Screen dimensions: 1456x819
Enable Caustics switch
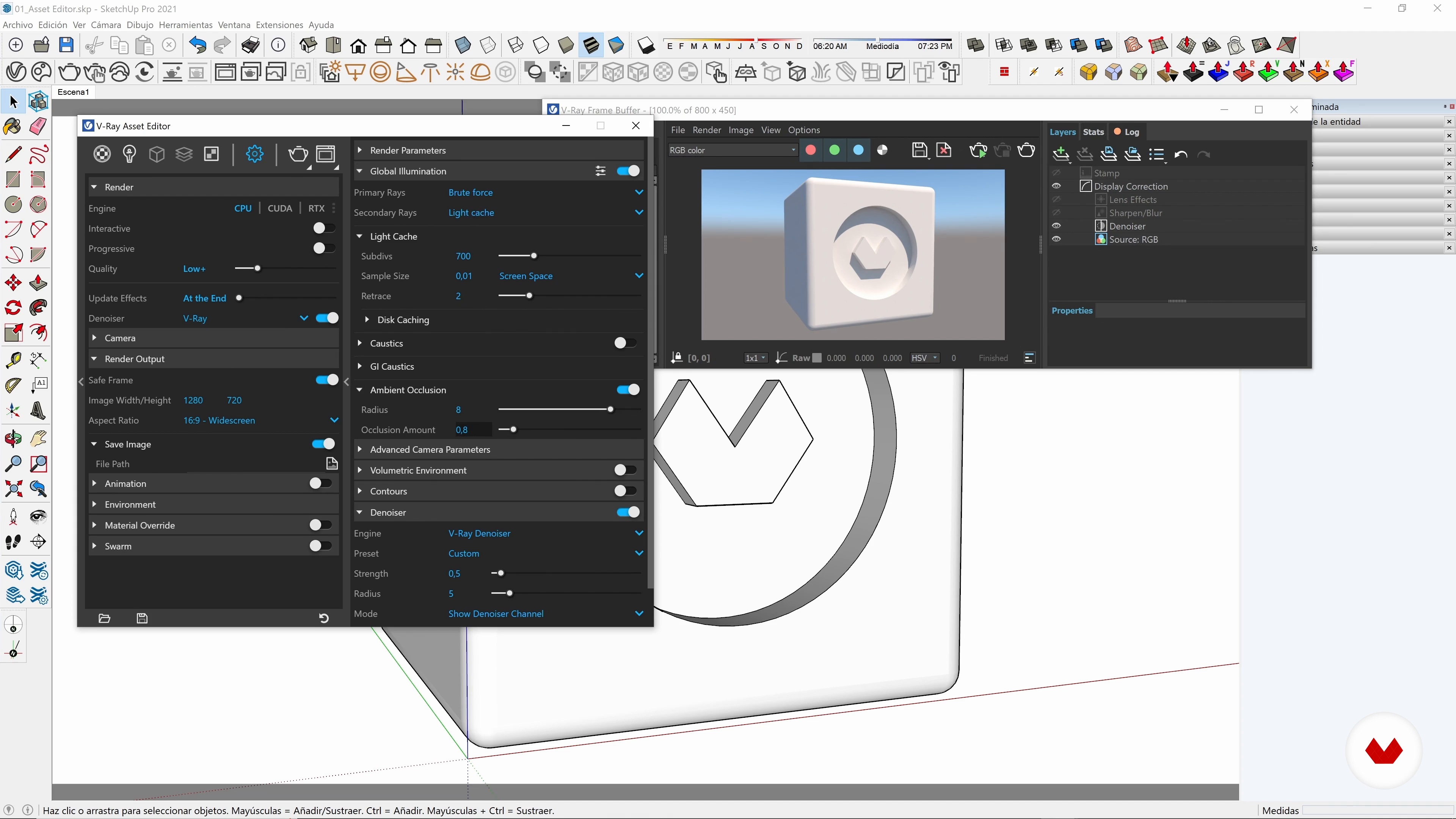point(625,343)
